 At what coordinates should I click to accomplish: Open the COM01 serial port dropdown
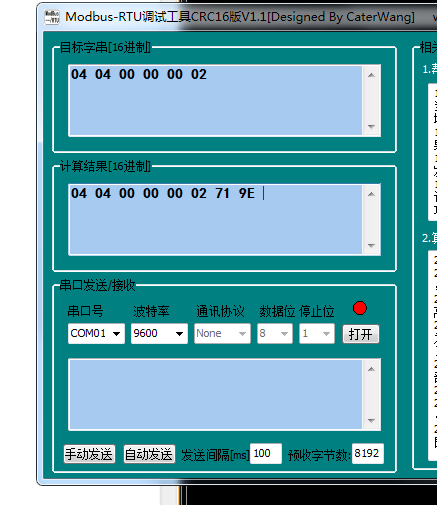coord(96,333)
